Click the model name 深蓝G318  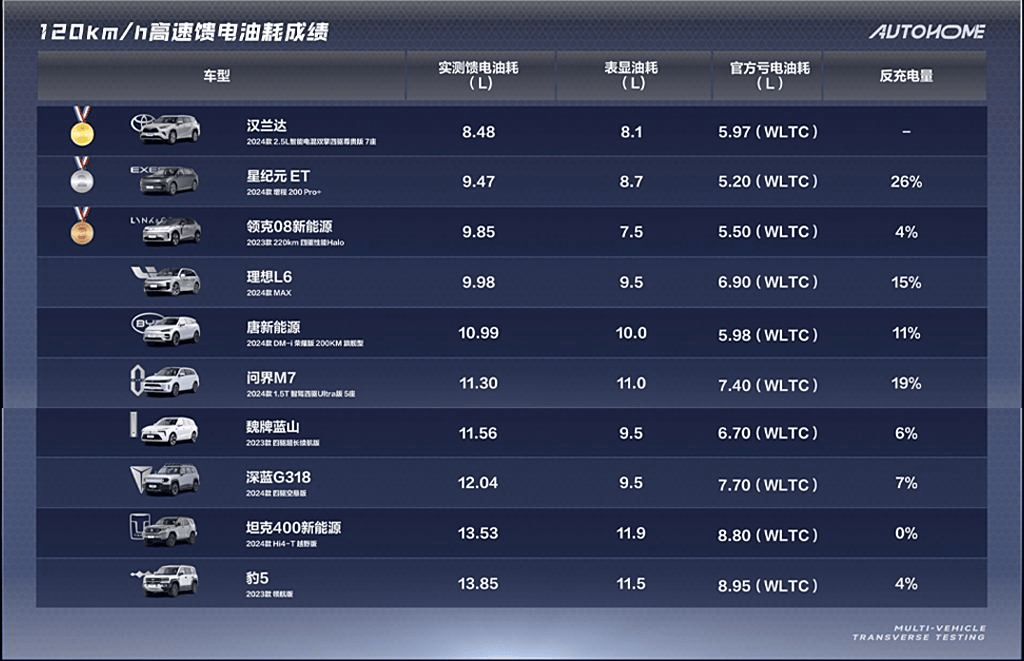coord(278,477)
